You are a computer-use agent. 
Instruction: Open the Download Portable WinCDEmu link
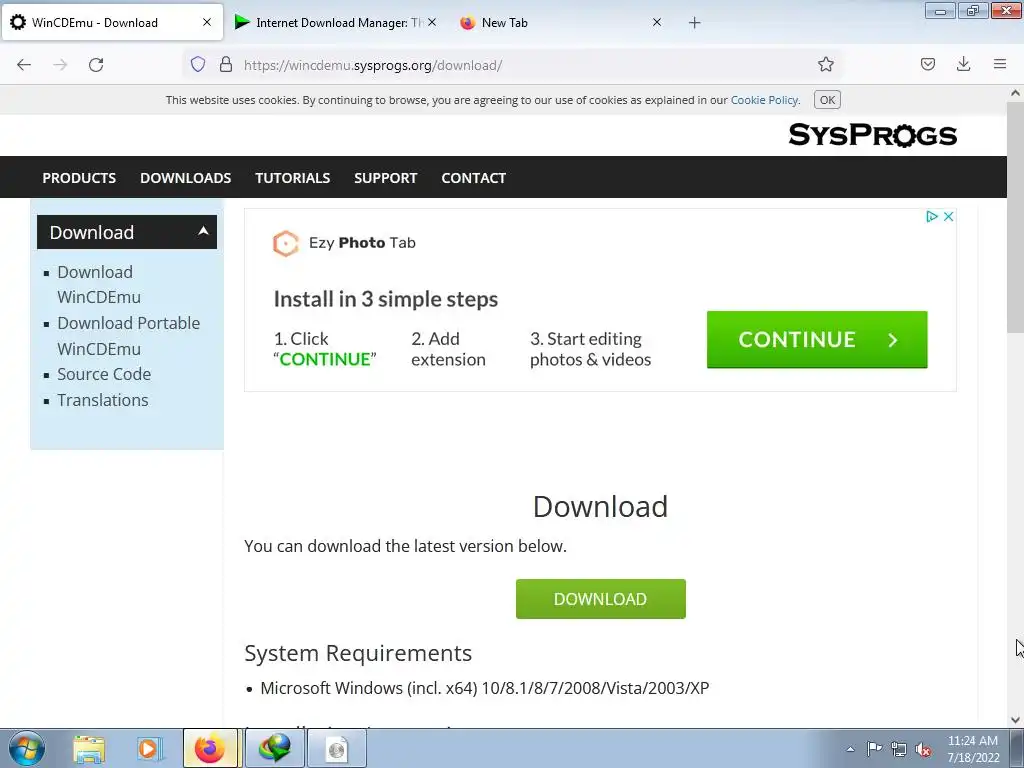click(x=128, y=336)
